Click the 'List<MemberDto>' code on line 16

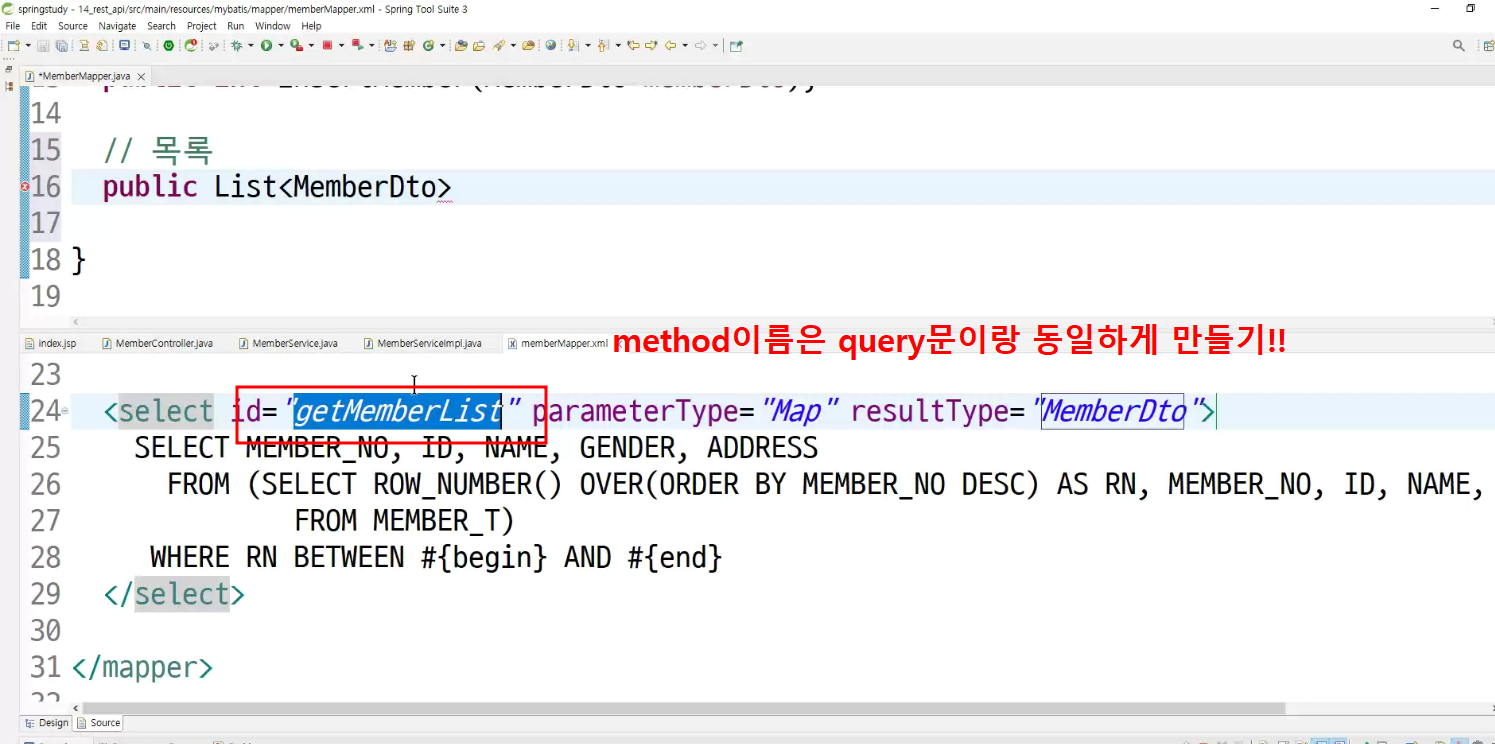[x=333, y=187]
